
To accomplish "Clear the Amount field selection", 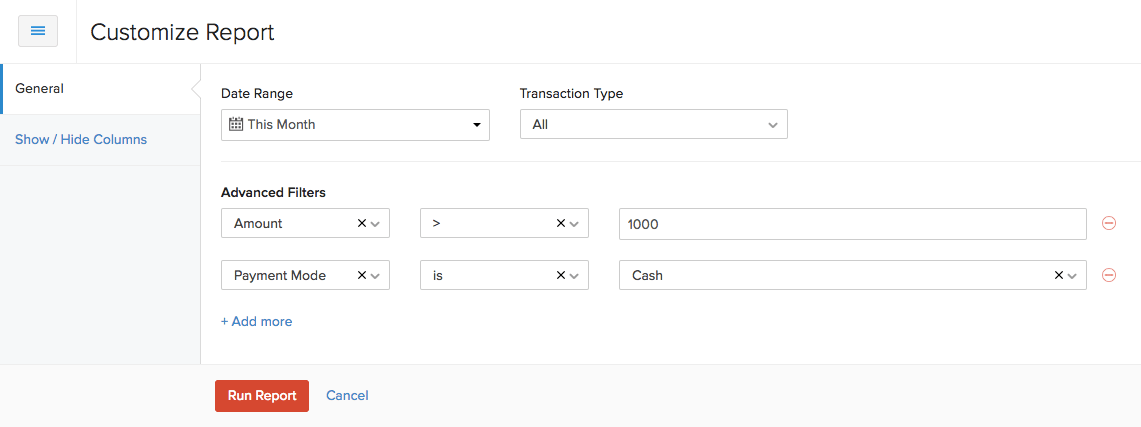I will [362, 224].
